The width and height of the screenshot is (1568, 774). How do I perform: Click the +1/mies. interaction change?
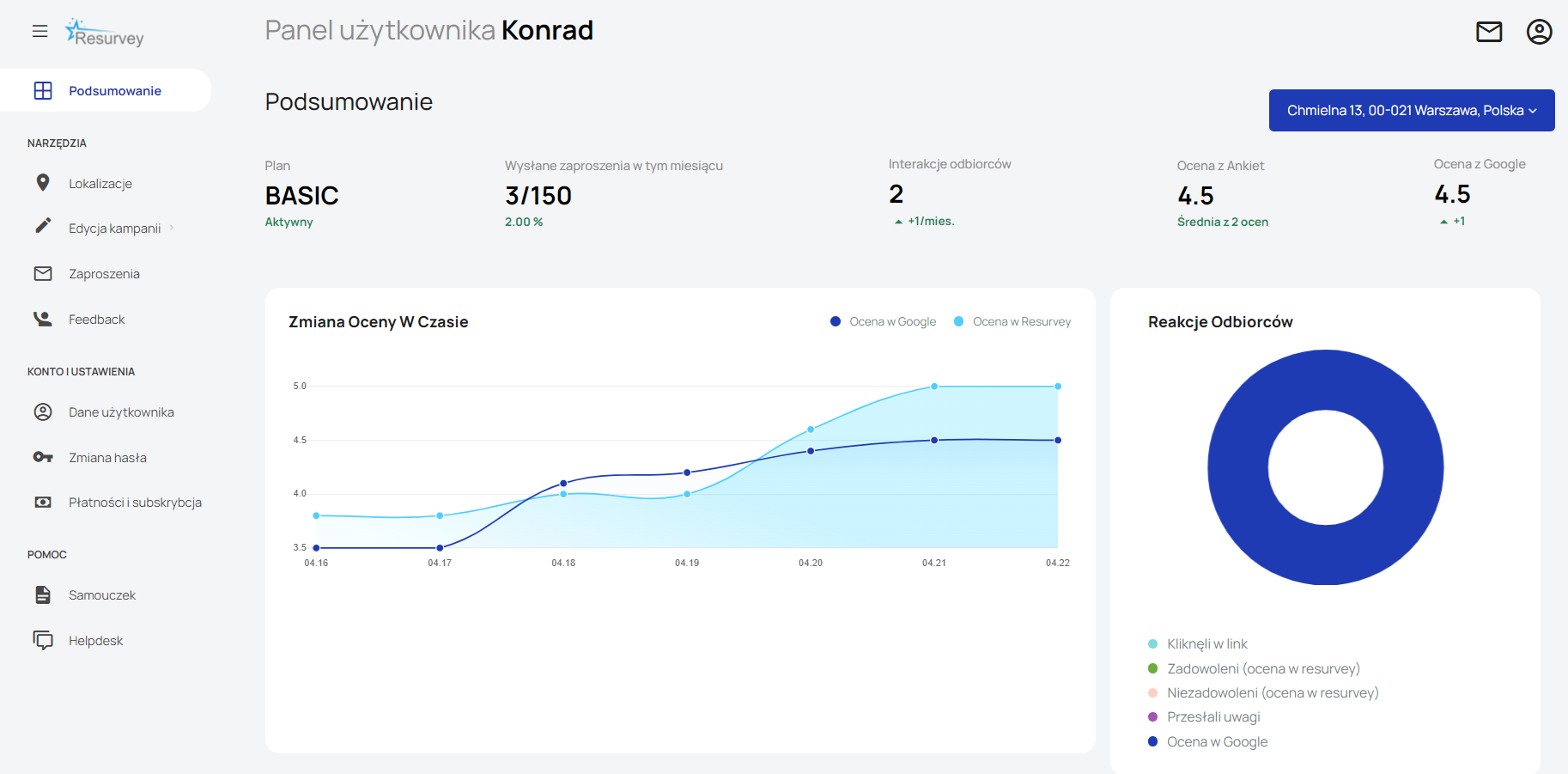pyautogui.click(x=924, y=221)
